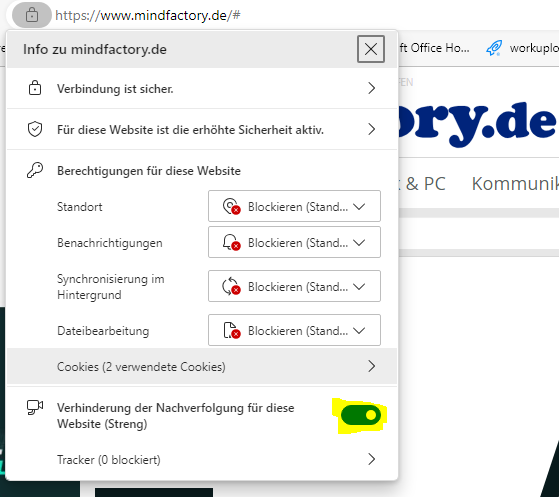
Task: Click the shield icon for erhöhte Sicherheit
Action: tap(35, 129)
